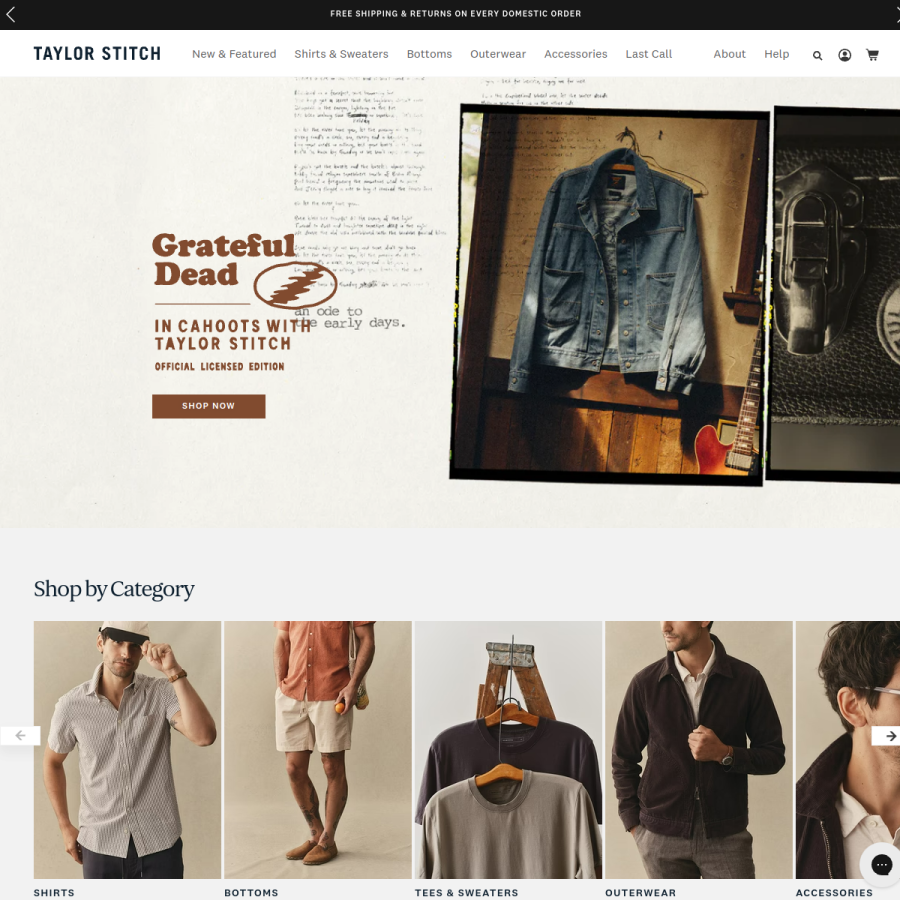Open Bottoms menu
900x900 pixels.
coord(429,54)
